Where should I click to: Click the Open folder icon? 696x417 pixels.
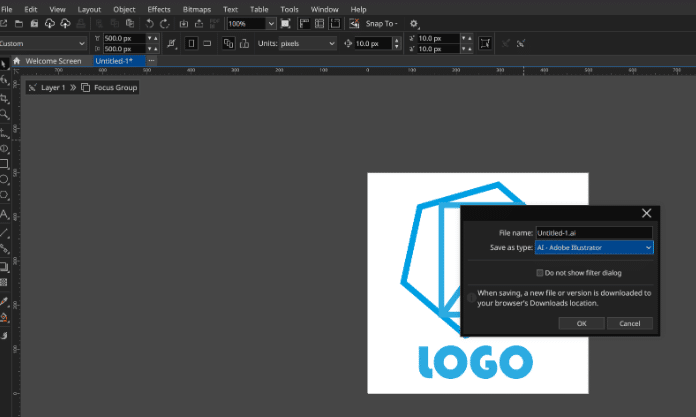click(x=19, y=24)
